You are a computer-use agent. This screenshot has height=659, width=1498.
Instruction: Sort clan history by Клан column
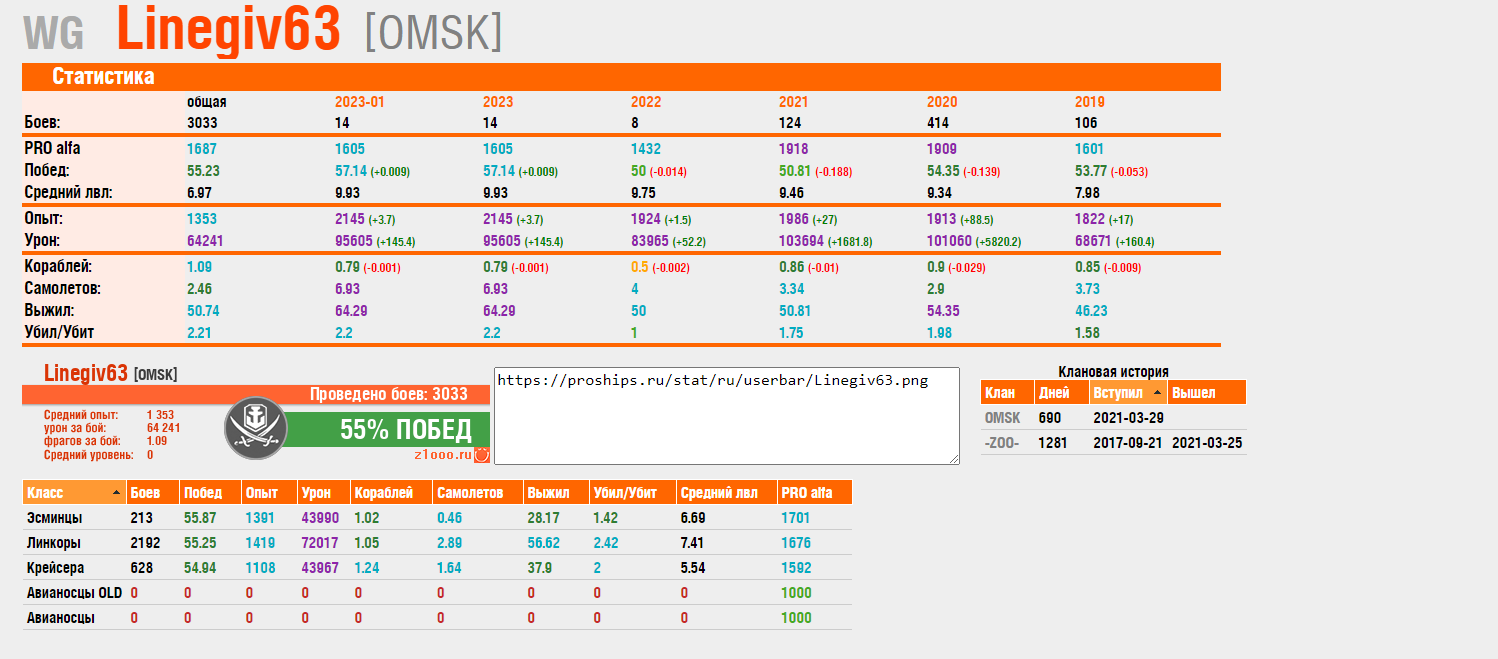click(x=1005, y=393)
